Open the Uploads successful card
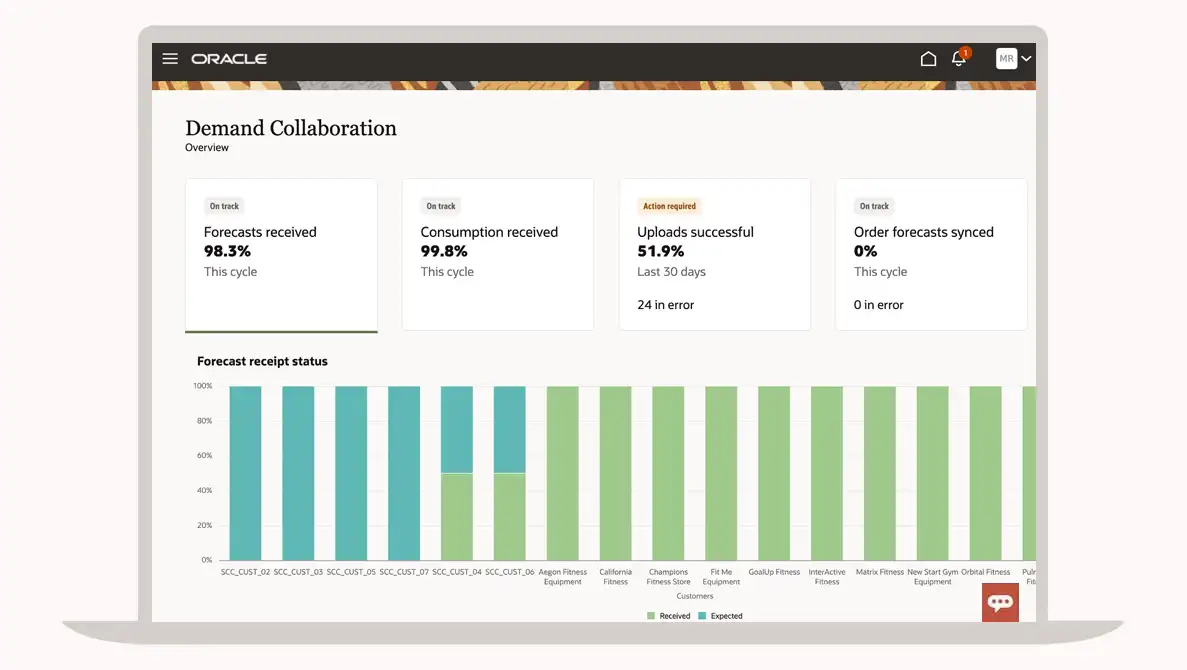Screen dimensions: 1187x670 click(715, 254)
